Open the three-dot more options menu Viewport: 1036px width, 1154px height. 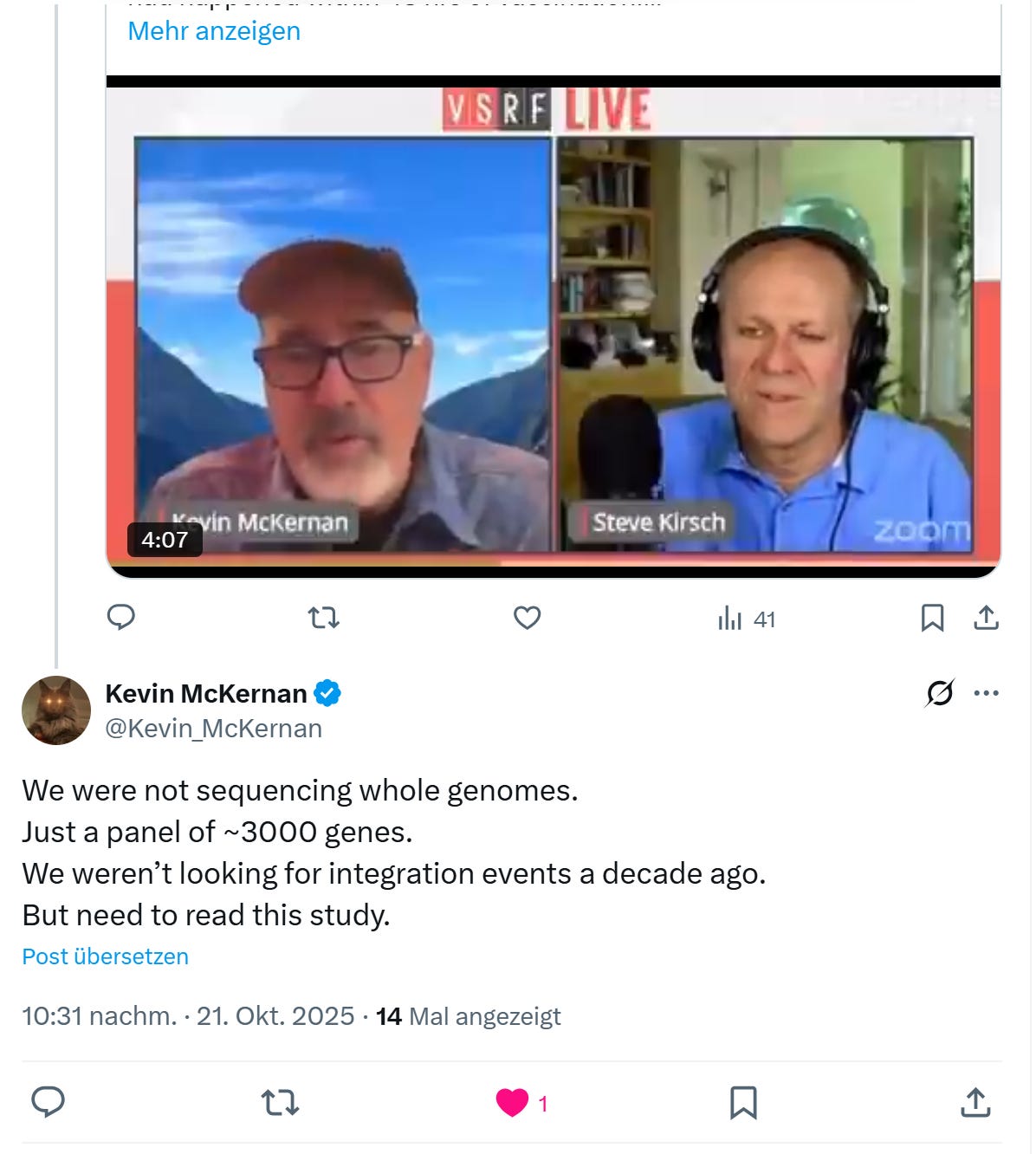point(986,693)
